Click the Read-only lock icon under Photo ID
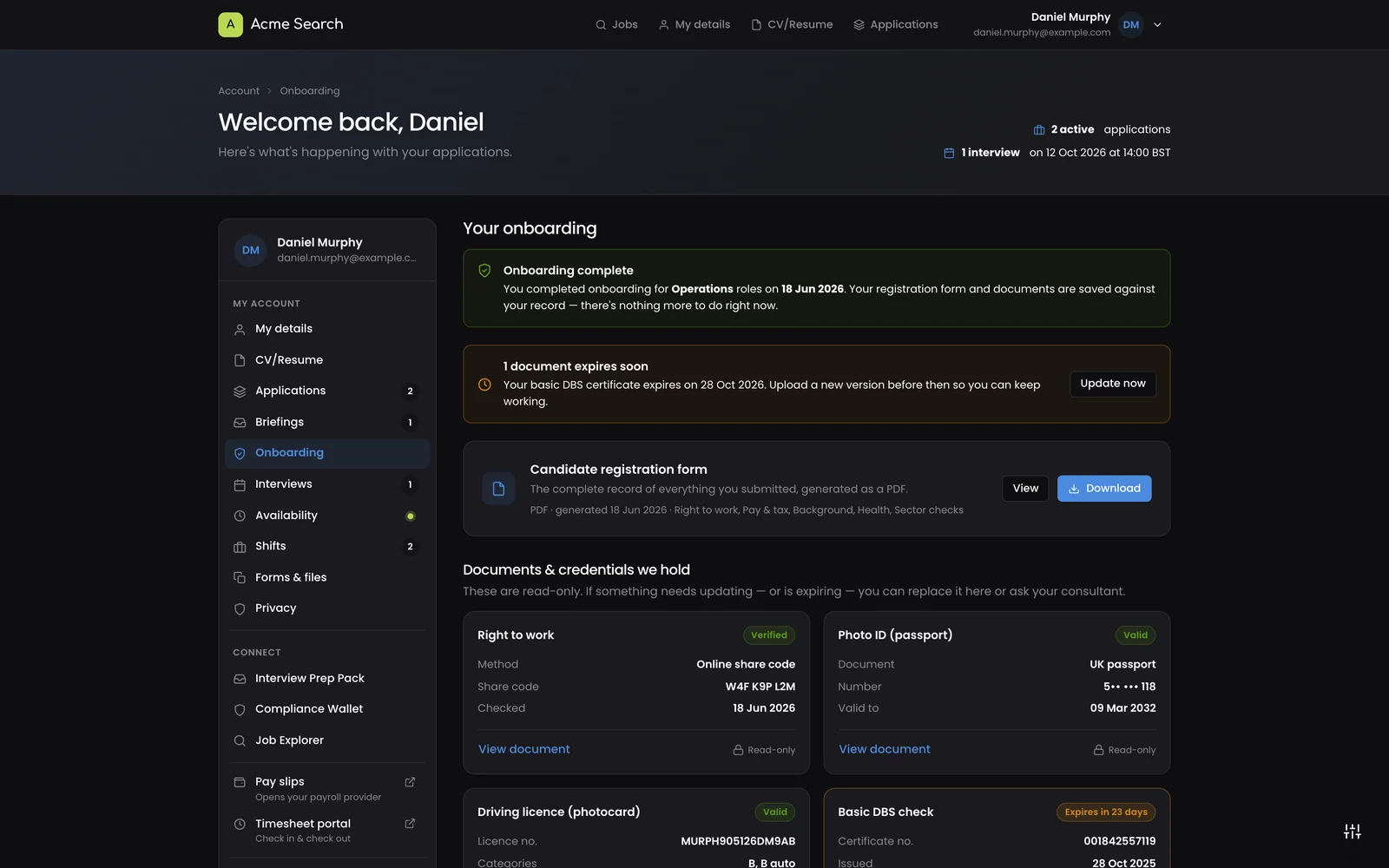The height and width of the screenshot is (868, 1389). point(1098,750)
